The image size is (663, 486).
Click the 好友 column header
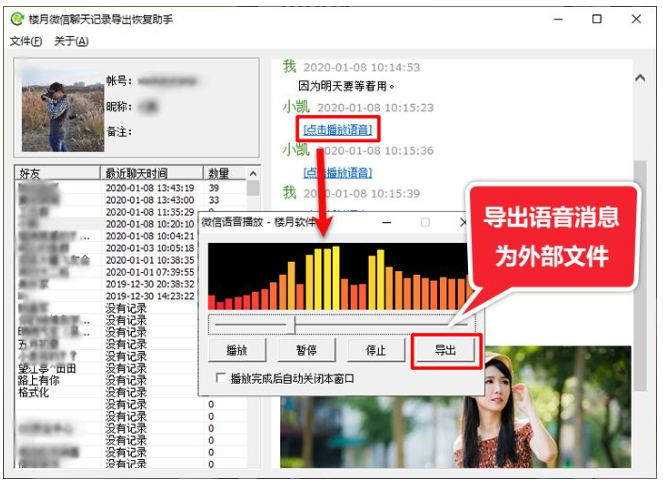58,173
